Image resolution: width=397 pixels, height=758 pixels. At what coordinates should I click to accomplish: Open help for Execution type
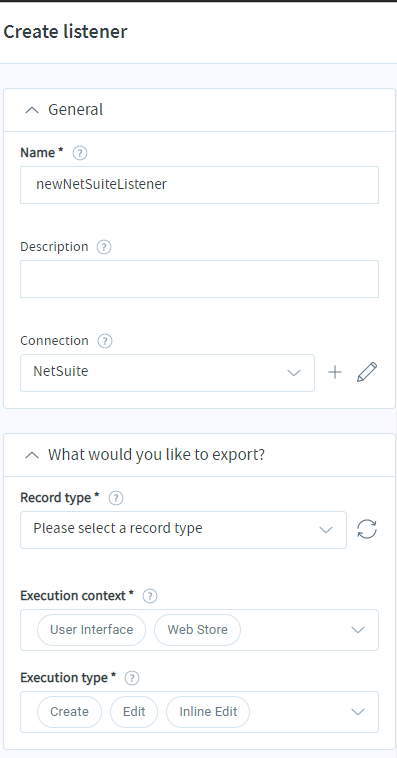click(x=132, y=678)
